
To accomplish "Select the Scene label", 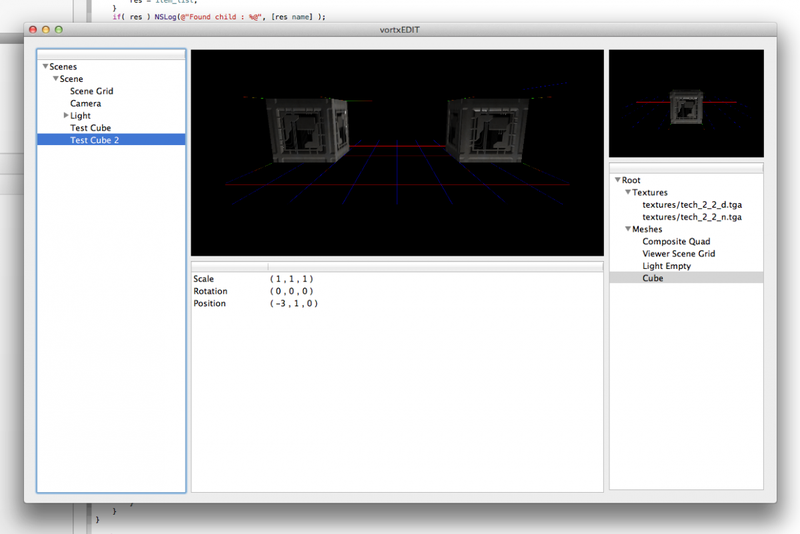I will pos(71,79).
